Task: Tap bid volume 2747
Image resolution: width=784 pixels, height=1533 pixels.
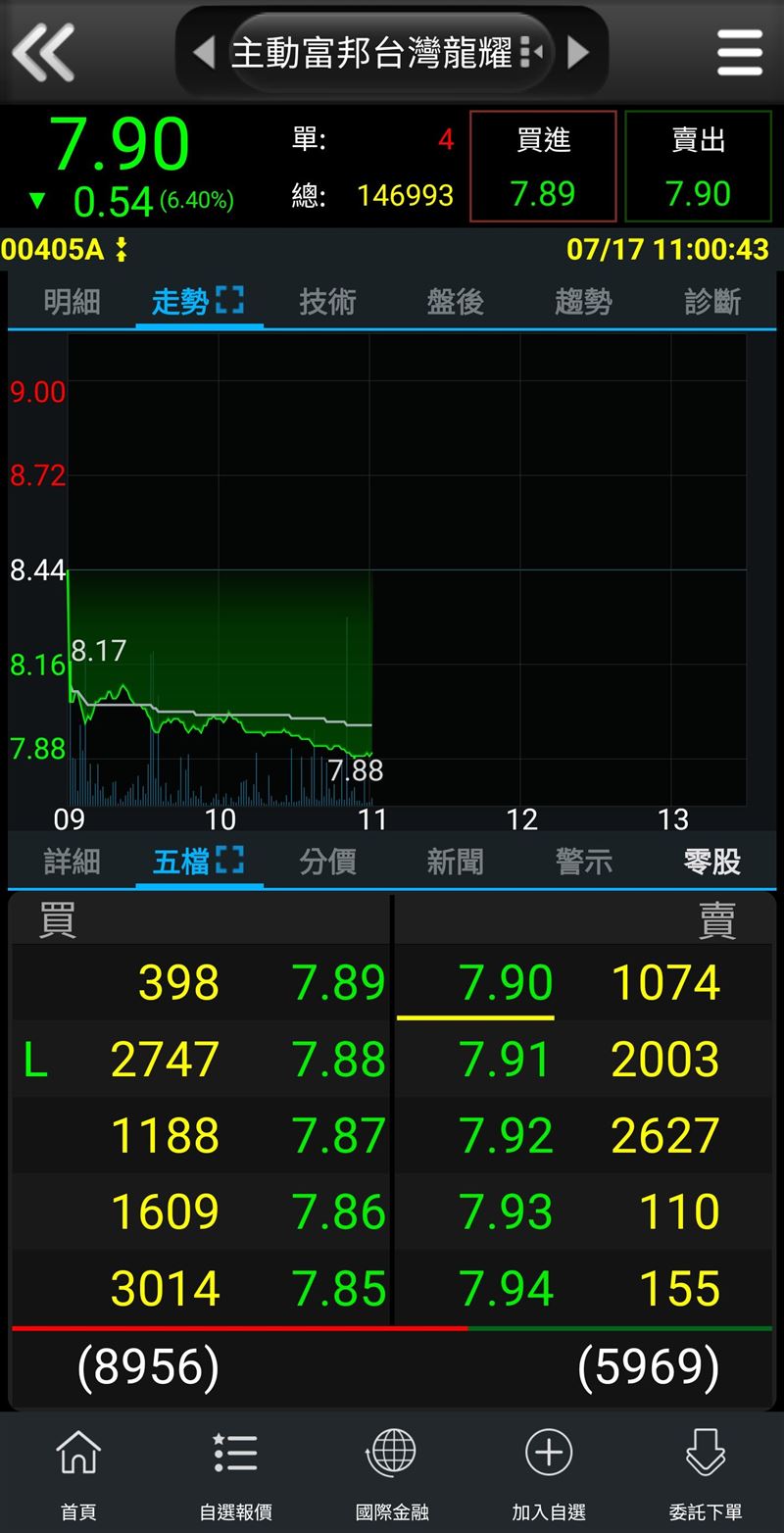Action: (x=166, y=1060)
